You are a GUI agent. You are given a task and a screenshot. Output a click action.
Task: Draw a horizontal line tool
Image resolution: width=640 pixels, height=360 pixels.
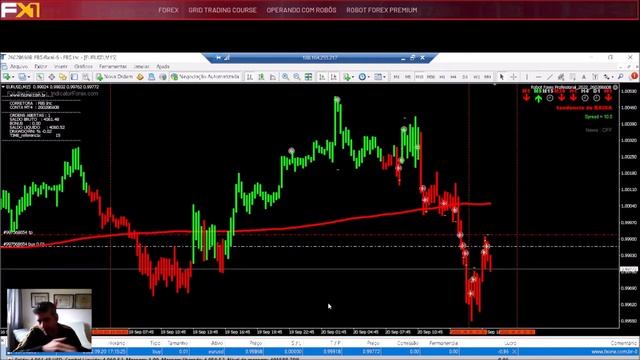(x=538, y=77)
